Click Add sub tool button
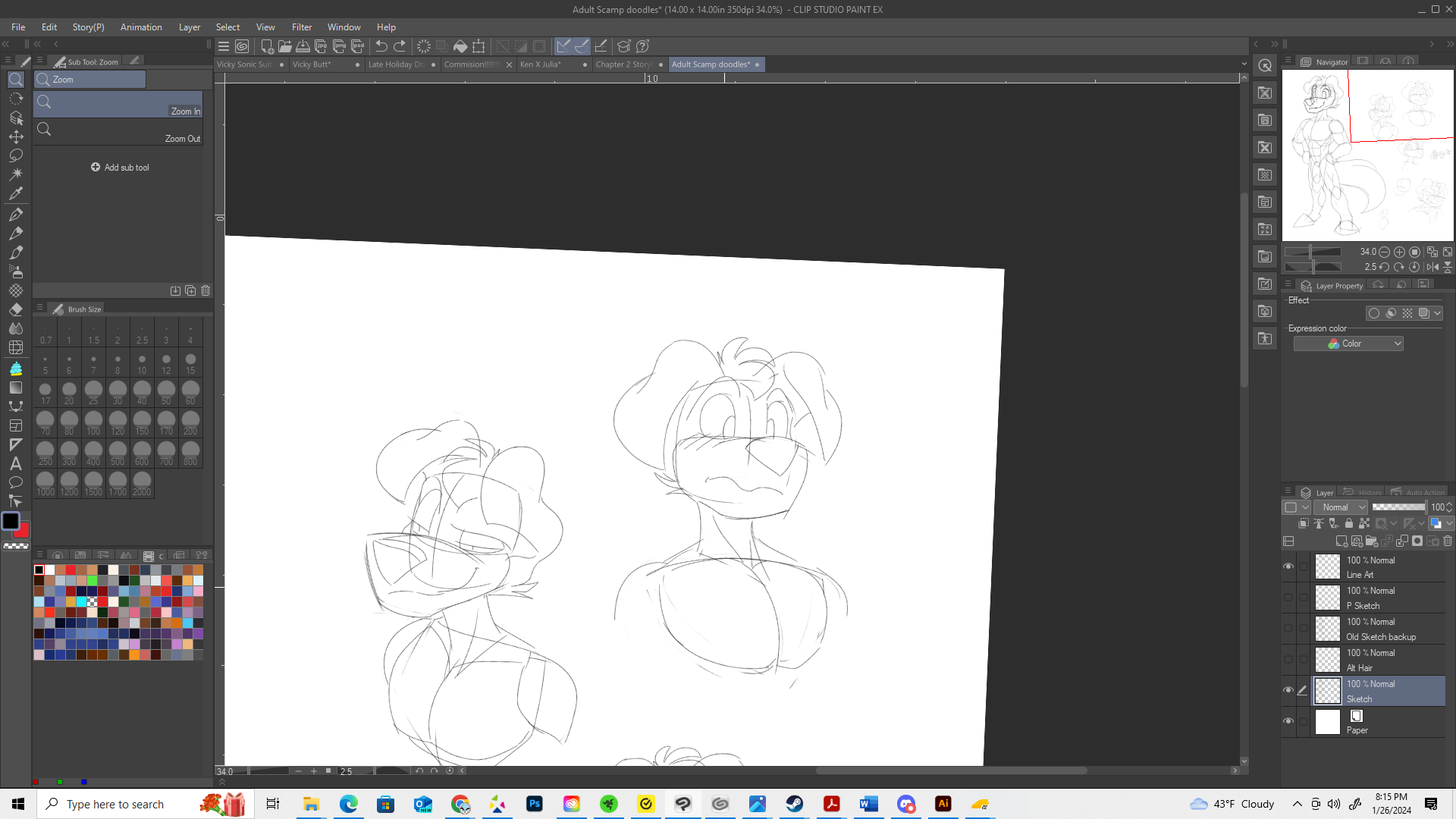This screenshot has width=1456, height=819. tap(120, 168)
